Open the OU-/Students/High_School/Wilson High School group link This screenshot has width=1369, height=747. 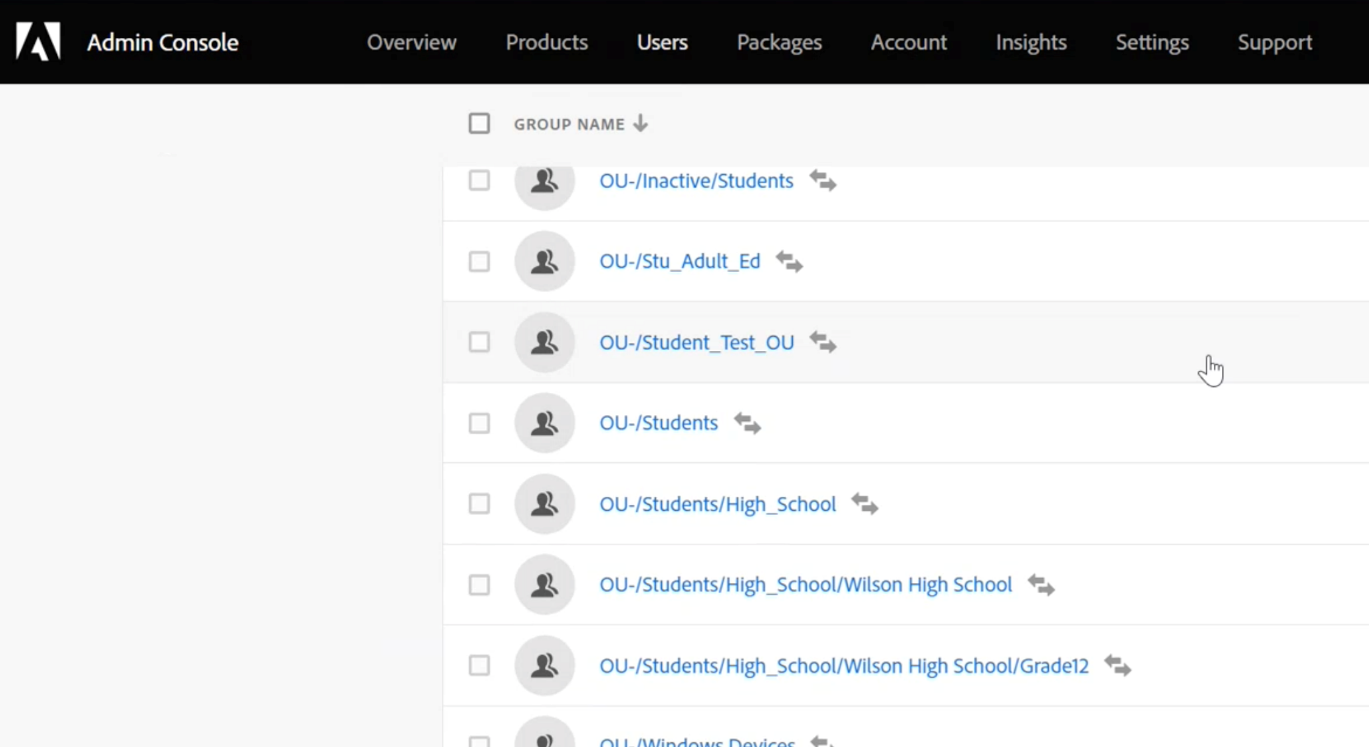tap(806, 585)
